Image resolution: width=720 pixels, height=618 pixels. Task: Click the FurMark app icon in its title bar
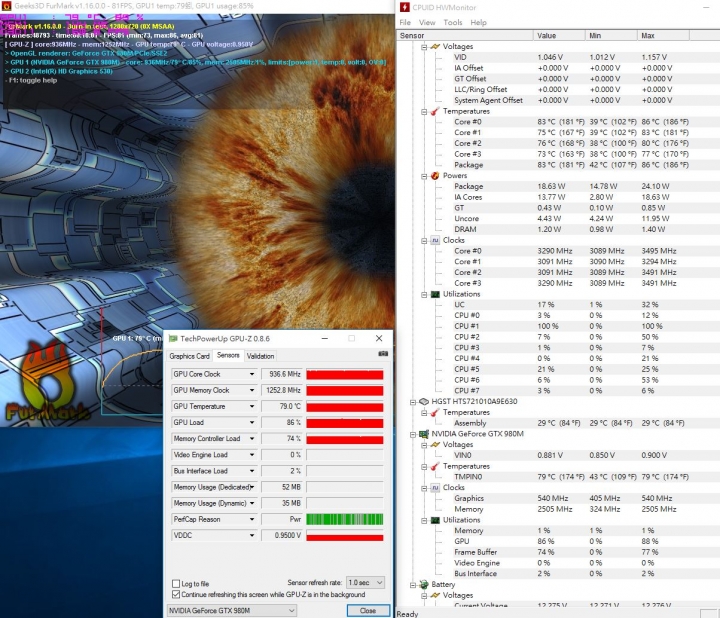(x=6, y=6)
